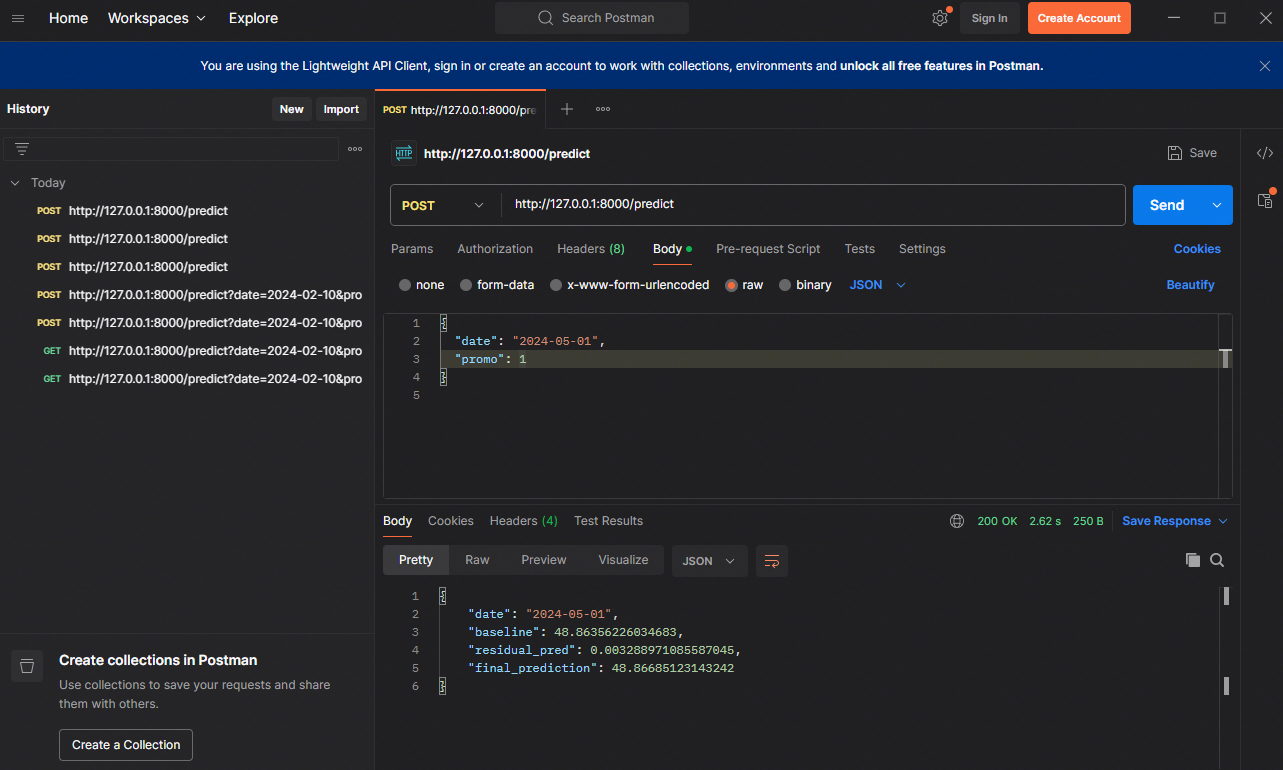Search within response body icon
This screenshot has width=1283, height=770.
(x=1217, y=560)
